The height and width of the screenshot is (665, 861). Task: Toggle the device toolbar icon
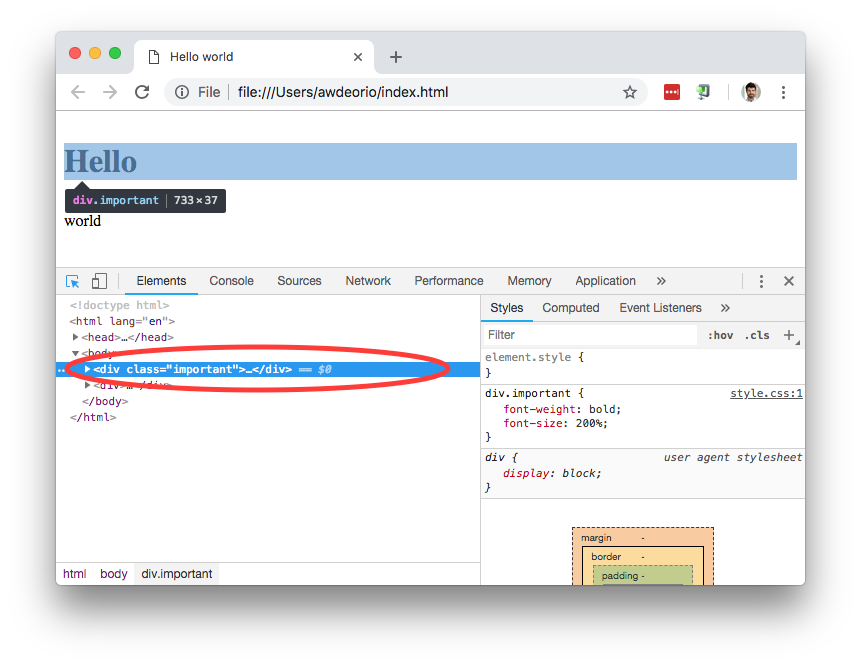pos(99,281)
